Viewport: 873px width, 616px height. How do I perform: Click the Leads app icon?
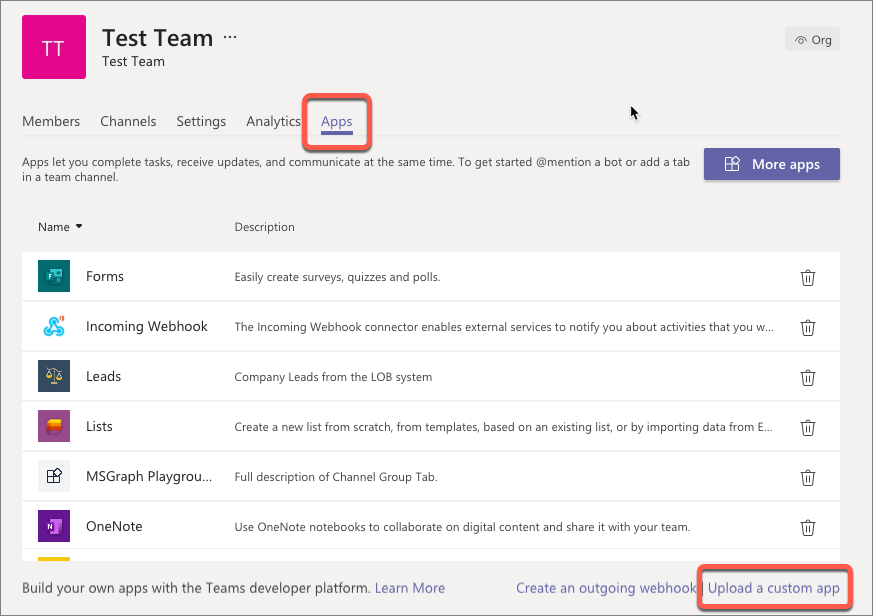click(54, 376)
